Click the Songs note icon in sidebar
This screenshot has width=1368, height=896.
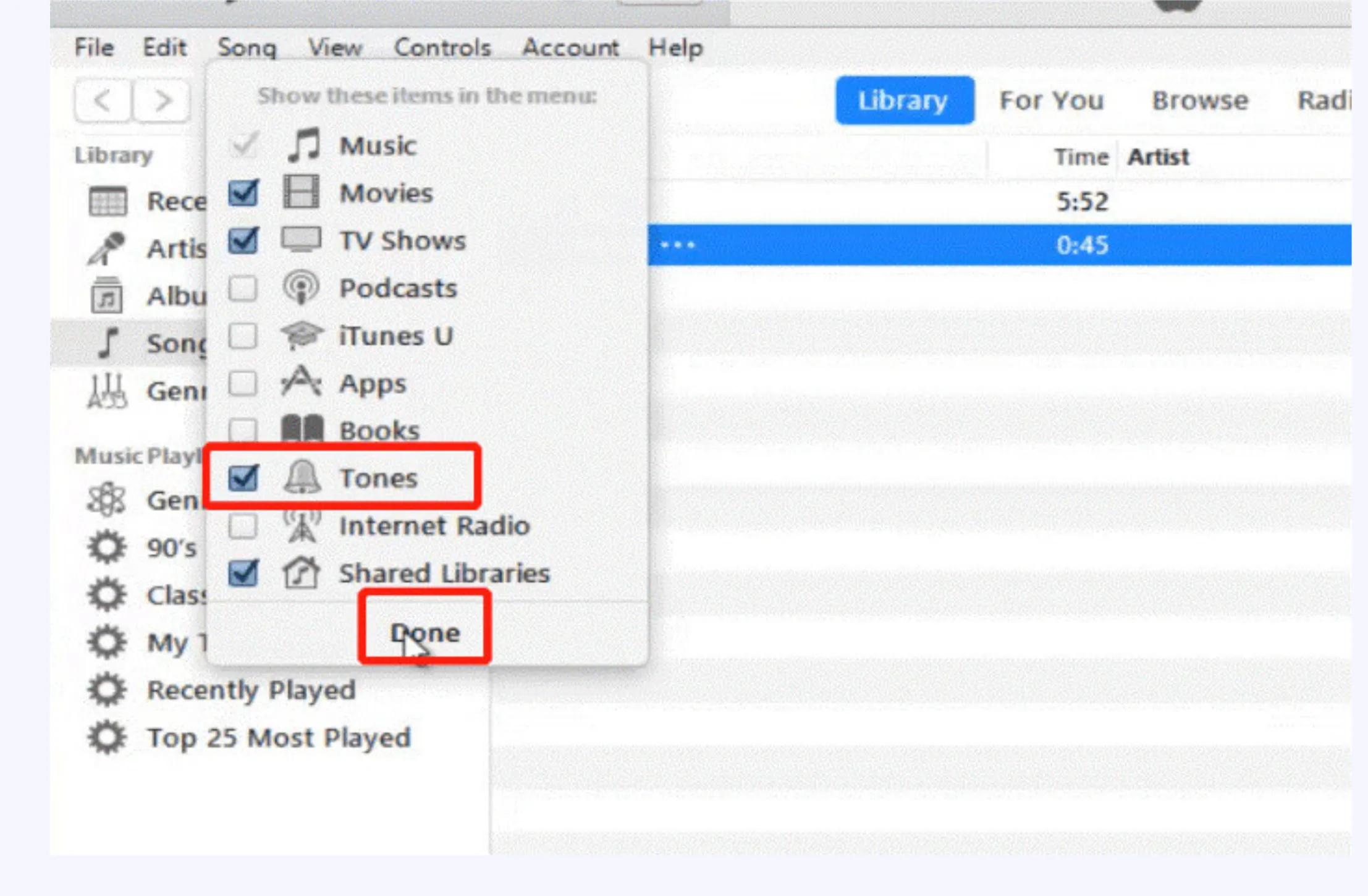click(x=108, y=343)
